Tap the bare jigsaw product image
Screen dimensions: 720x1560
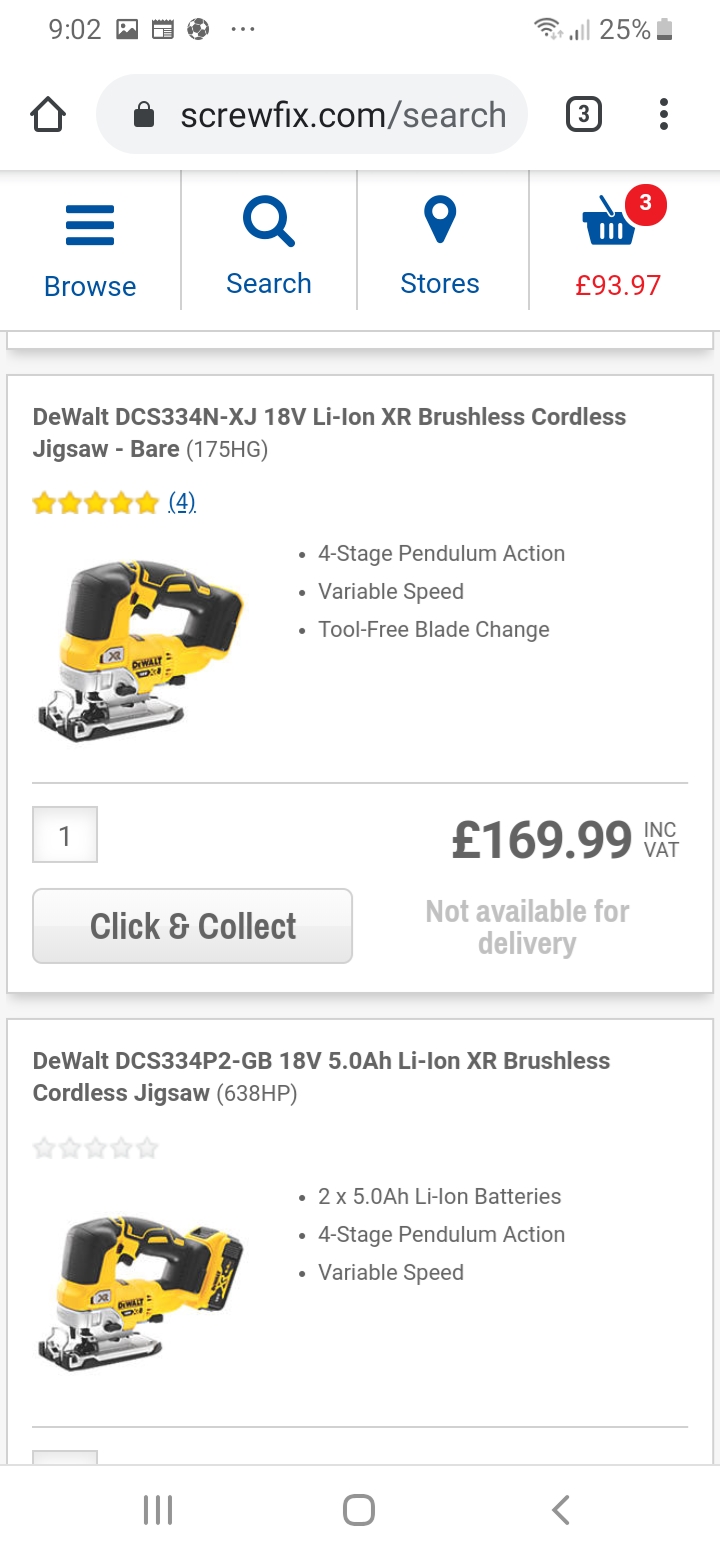tap(140, 650)
